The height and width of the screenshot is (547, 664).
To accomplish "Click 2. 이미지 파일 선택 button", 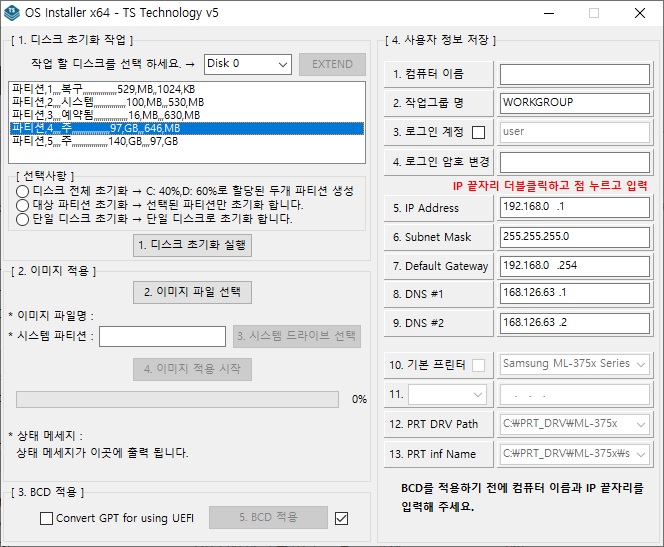I will coord(192,292).
